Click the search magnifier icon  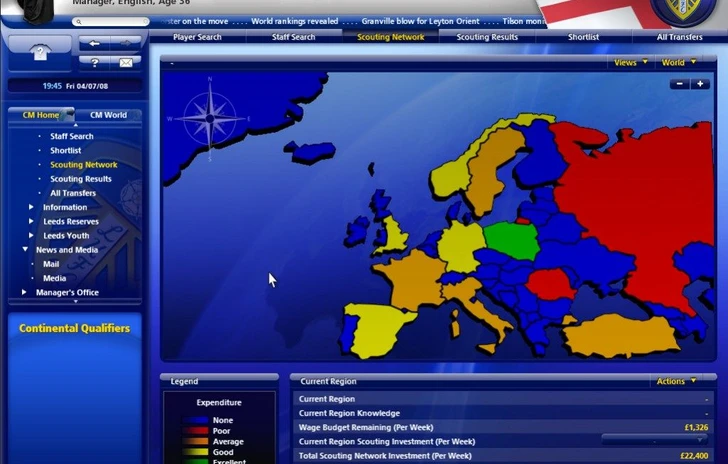79,22
